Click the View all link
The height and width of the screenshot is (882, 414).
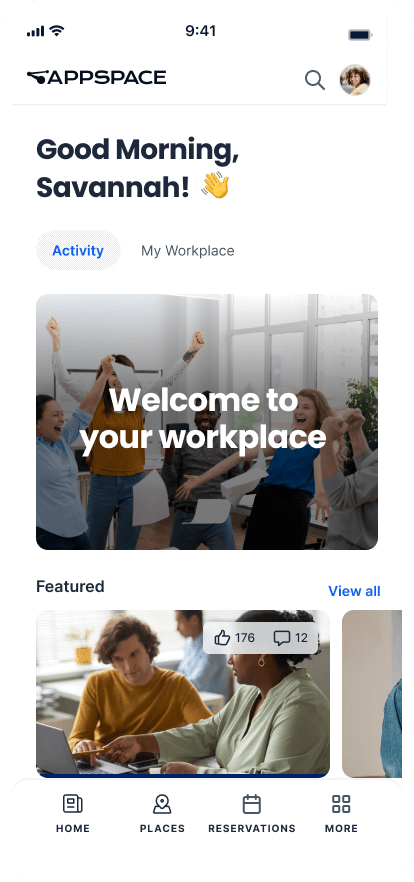[x=354, y=591]
